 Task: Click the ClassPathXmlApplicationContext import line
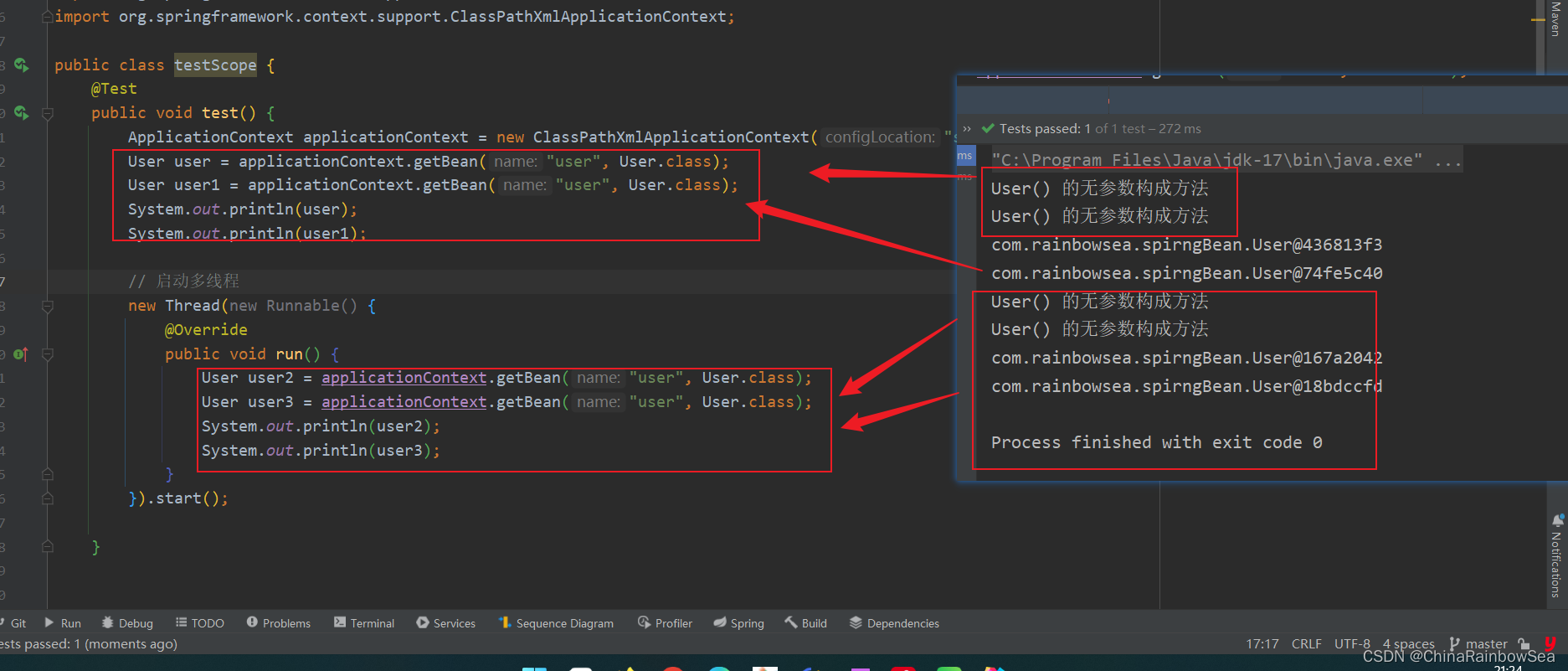coord(394,17)
